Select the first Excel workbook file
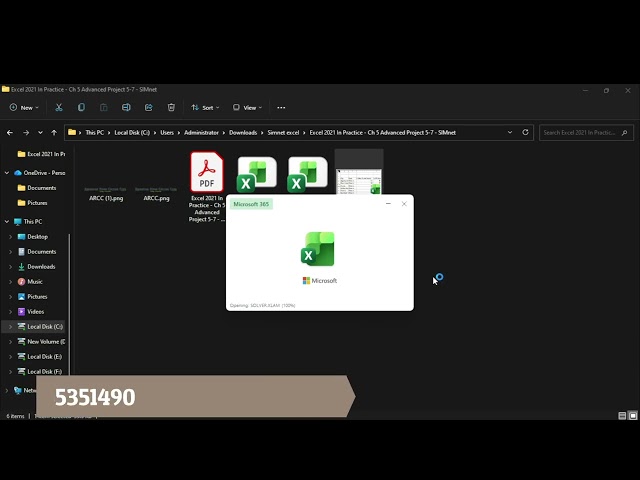640x480 pixels. 257,174
